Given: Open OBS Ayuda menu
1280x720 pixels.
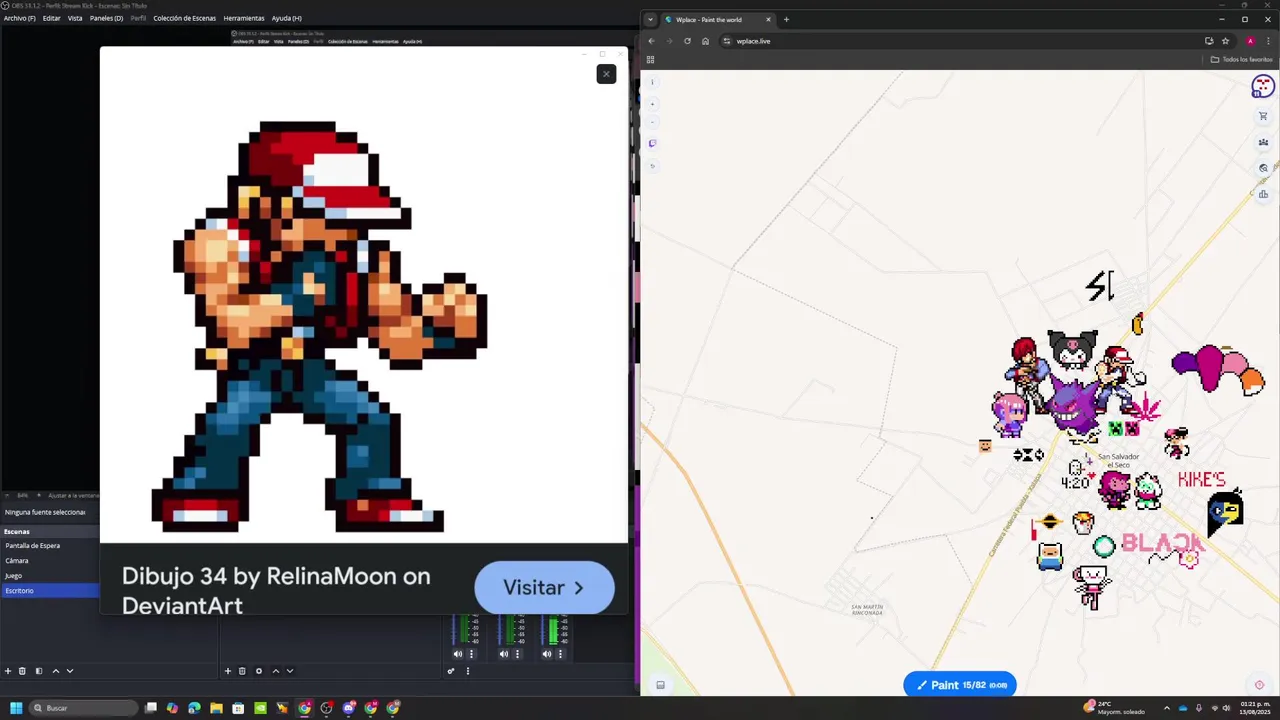Looking at the screenshot, I should coord(286,18).
